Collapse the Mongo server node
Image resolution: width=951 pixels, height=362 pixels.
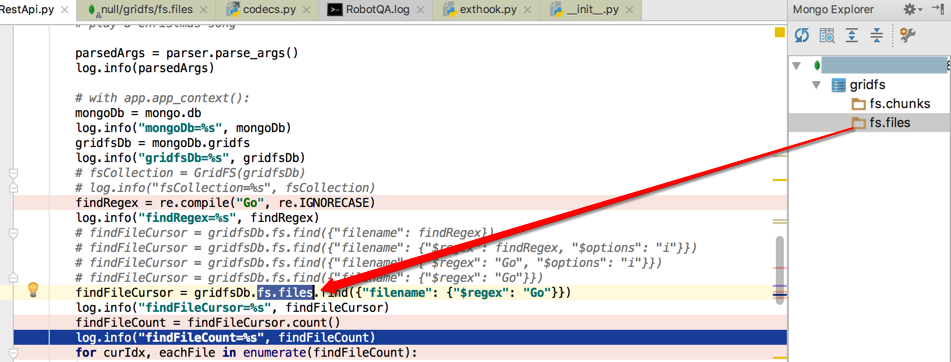tap(796, 65)
